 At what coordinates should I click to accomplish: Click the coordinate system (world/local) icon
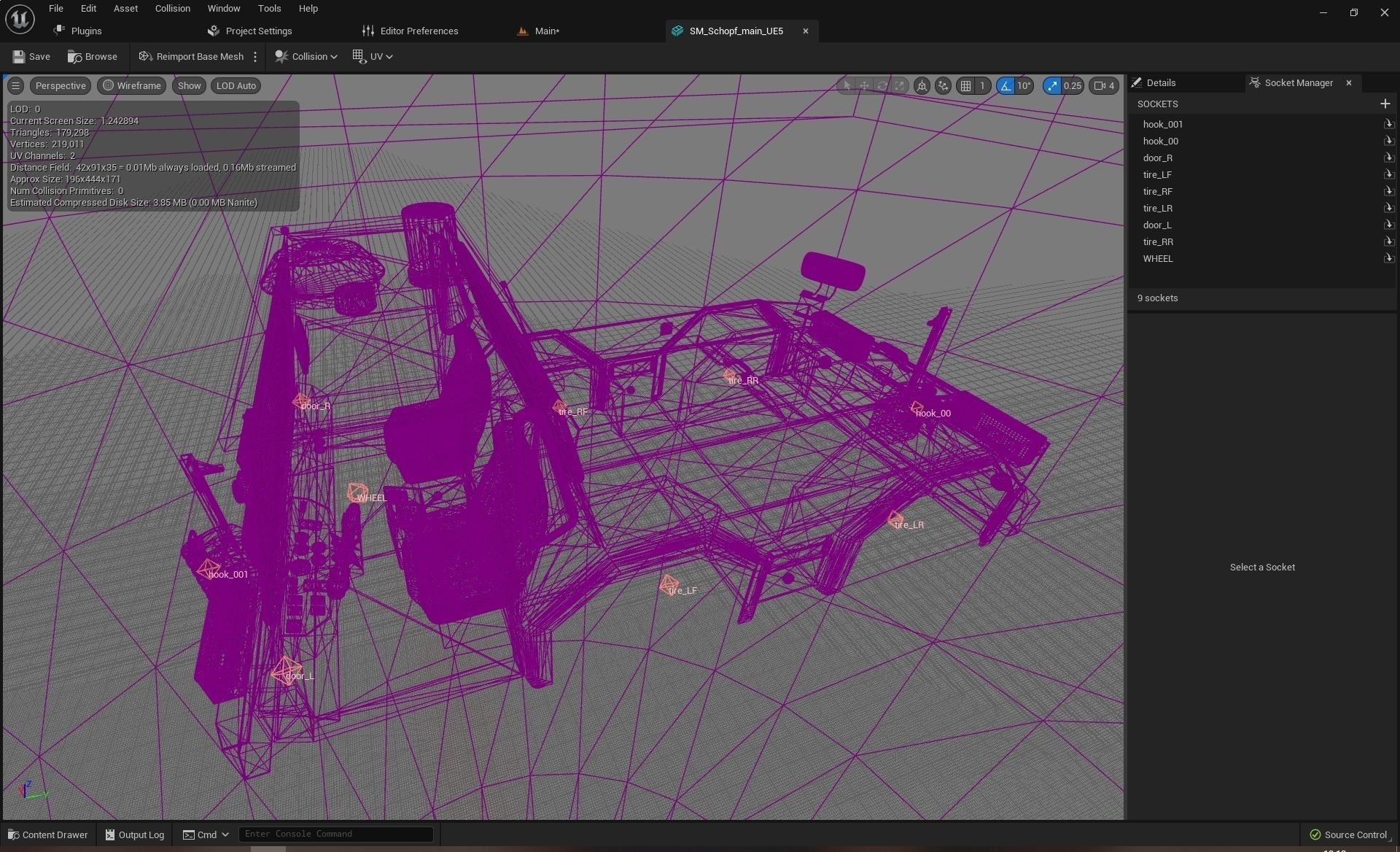point(922,86)
